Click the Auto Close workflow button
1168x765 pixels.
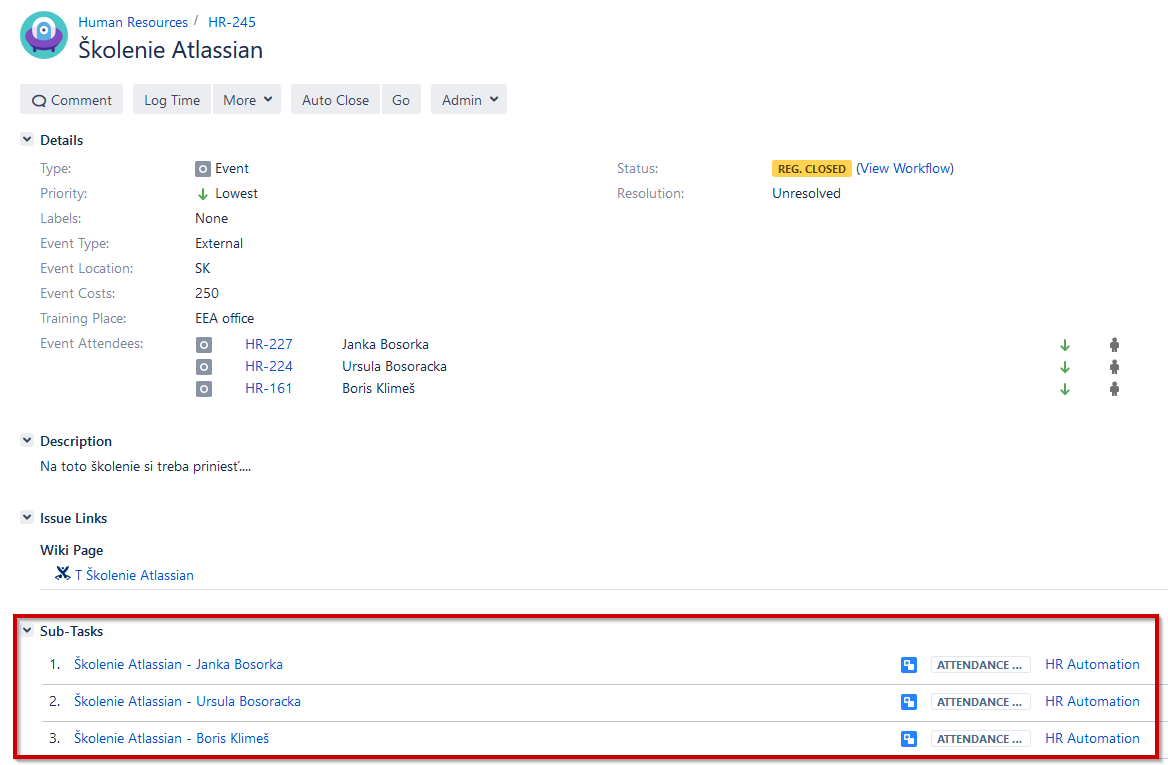(335, 100)
